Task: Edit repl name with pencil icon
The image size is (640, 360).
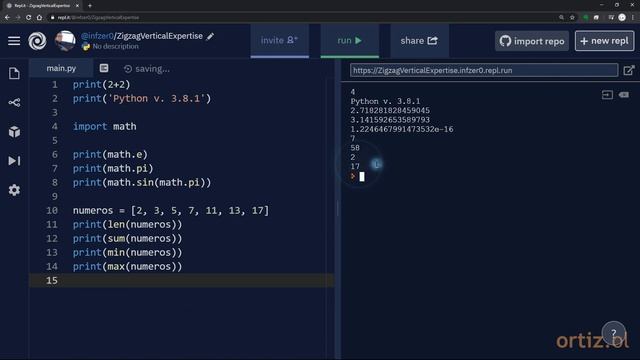Action: tap(210, 36)
